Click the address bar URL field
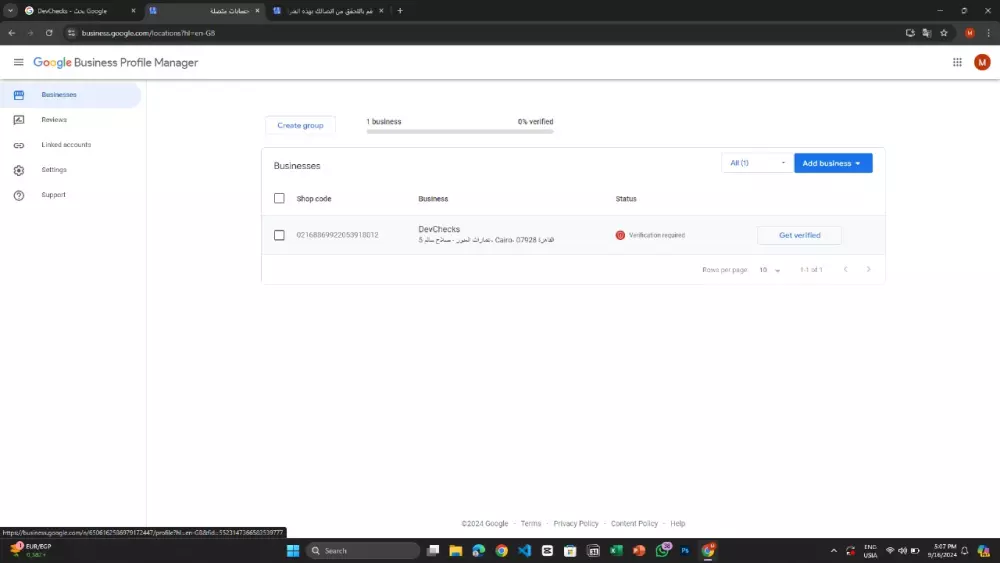This screenshot has height=563, width=1000. tap(485, 33)
